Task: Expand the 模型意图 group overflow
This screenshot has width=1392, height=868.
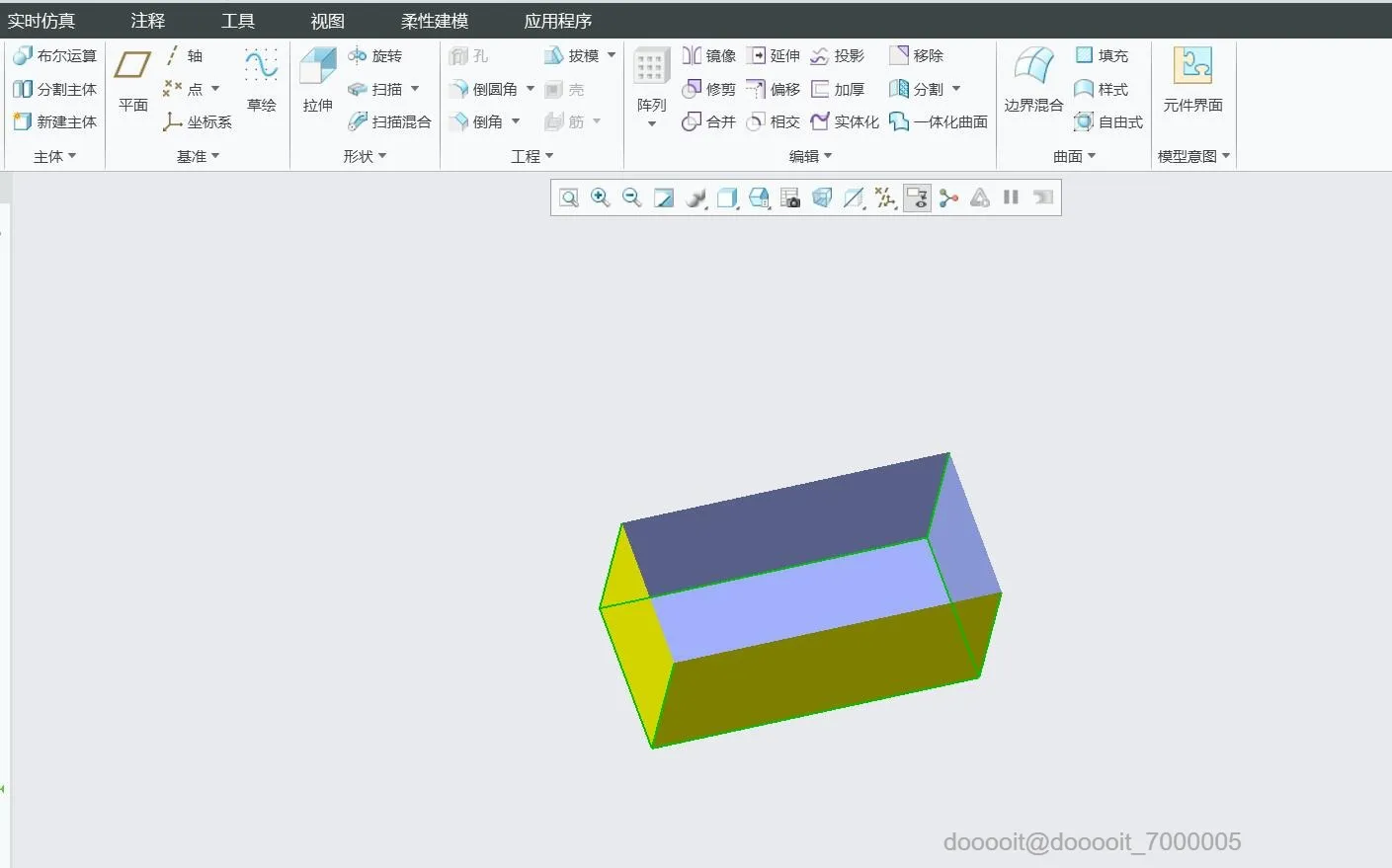Action: tap(1194, 156)
